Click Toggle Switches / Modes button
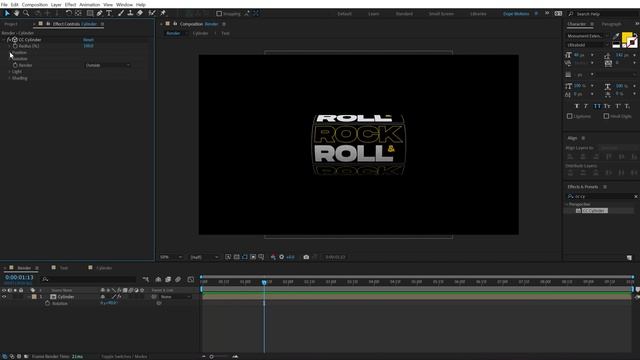This screenshot has height=360, width=640. tap(124, 356)
